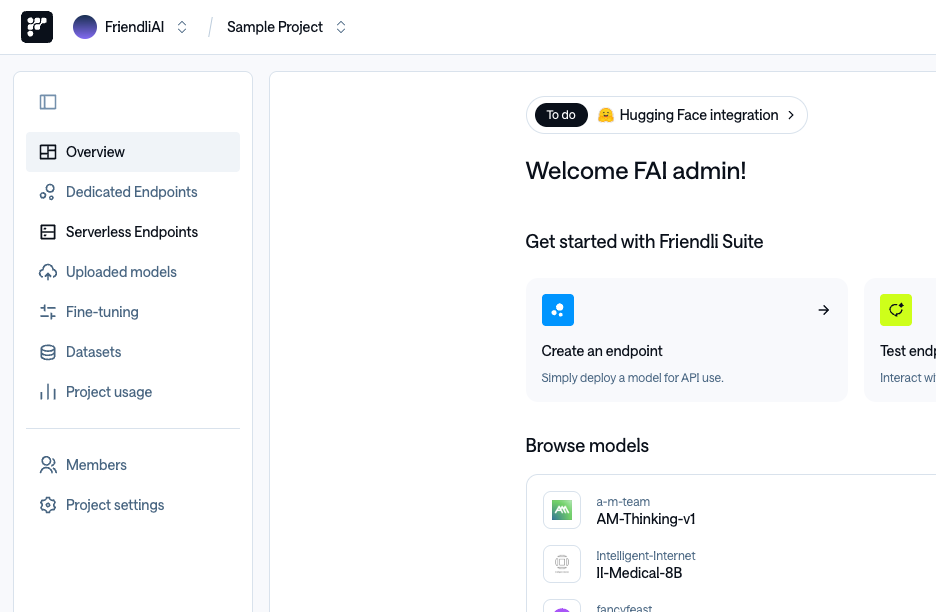Collapse the sidebar using the panel icon
This screenshot has height=612, width=936.
48,102
